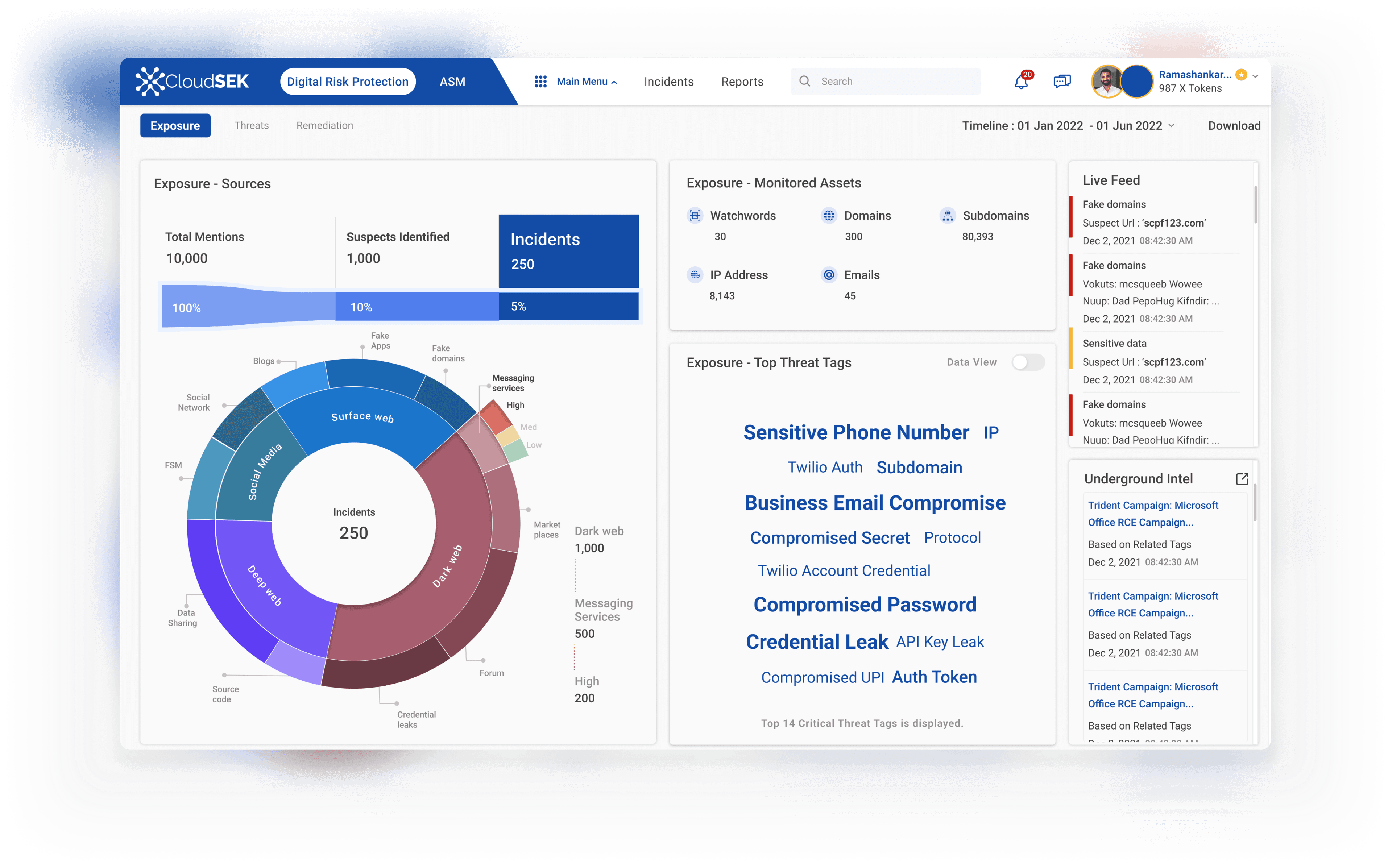Click the CloudSEK logo
The image size is (1392, 868).
click(192, 82)
